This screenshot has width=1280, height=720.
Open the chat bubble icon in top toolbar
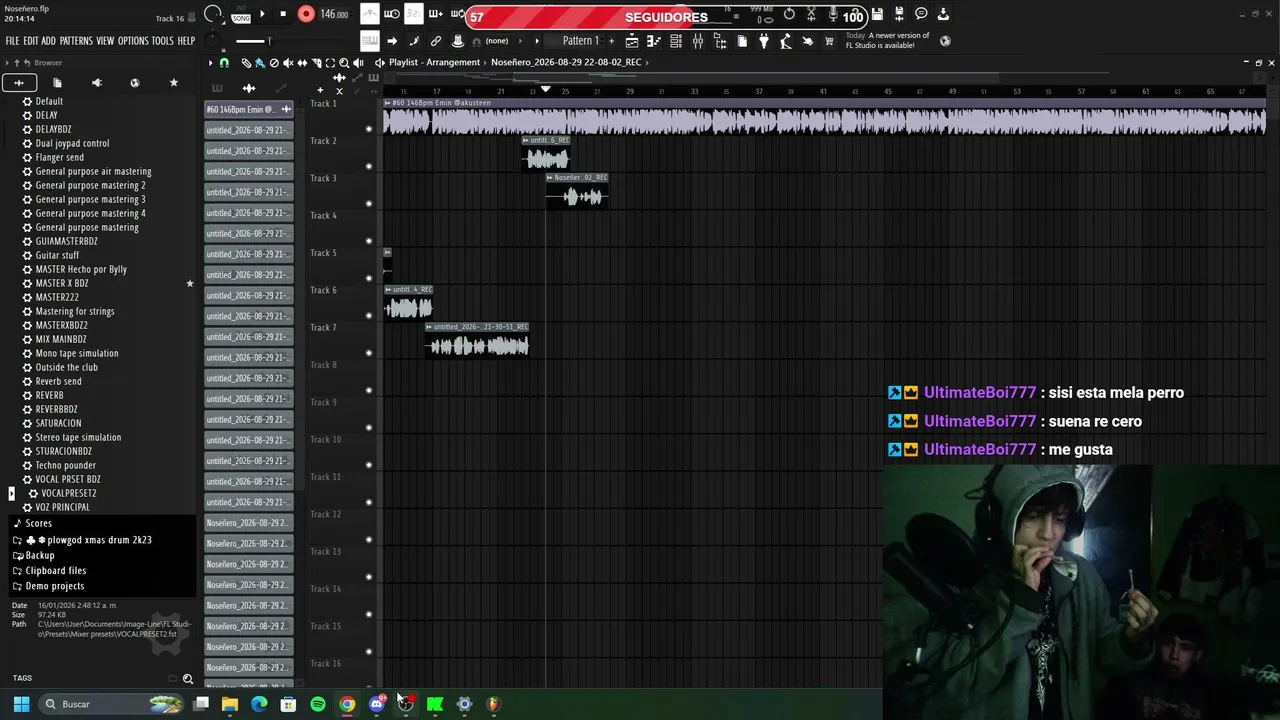(921, 14)
